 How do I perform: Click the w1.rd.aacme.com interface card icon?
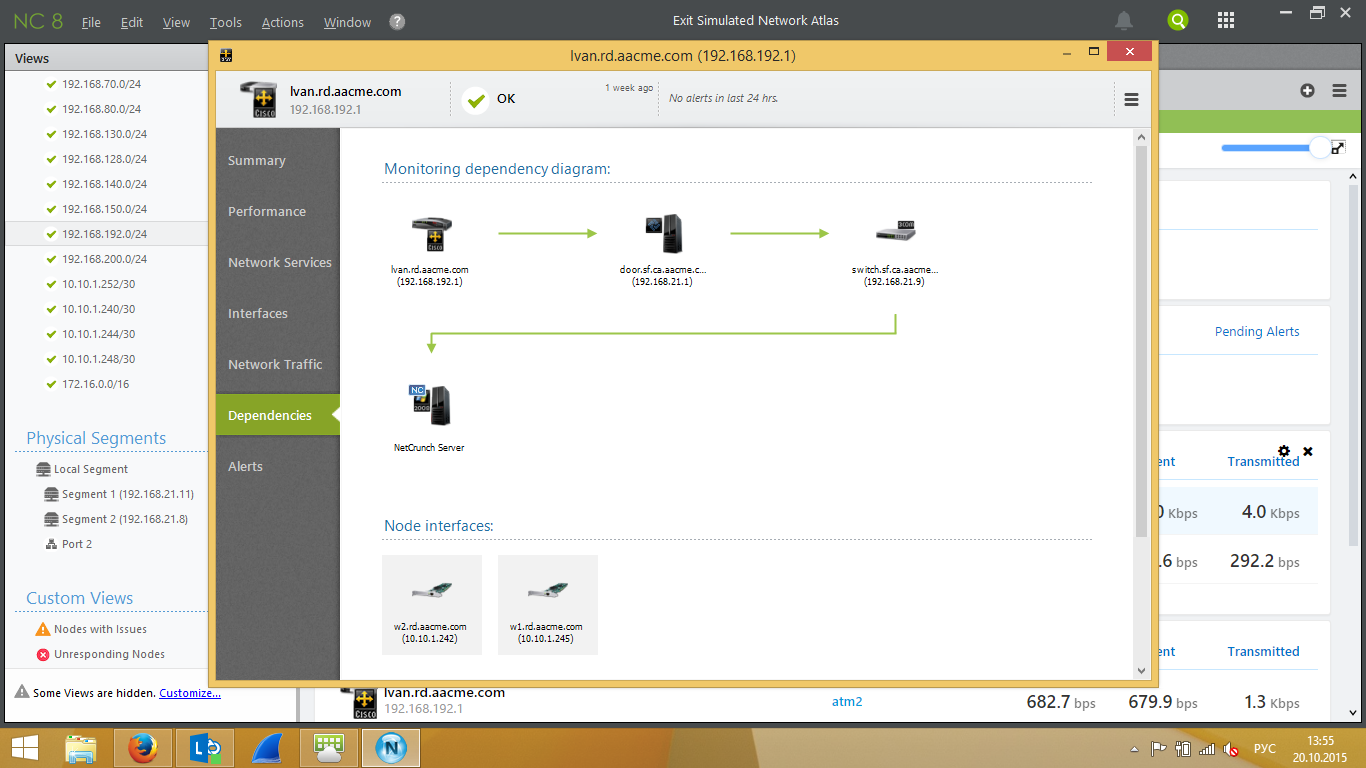tap(547, 593)
